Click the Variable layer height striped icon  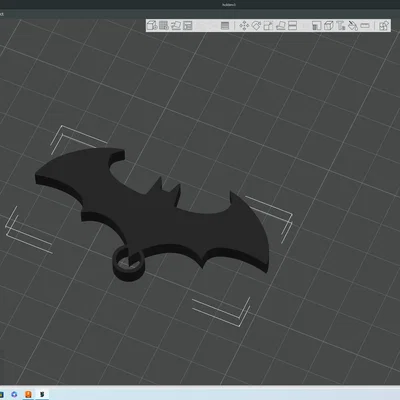[x=225, y=25]
